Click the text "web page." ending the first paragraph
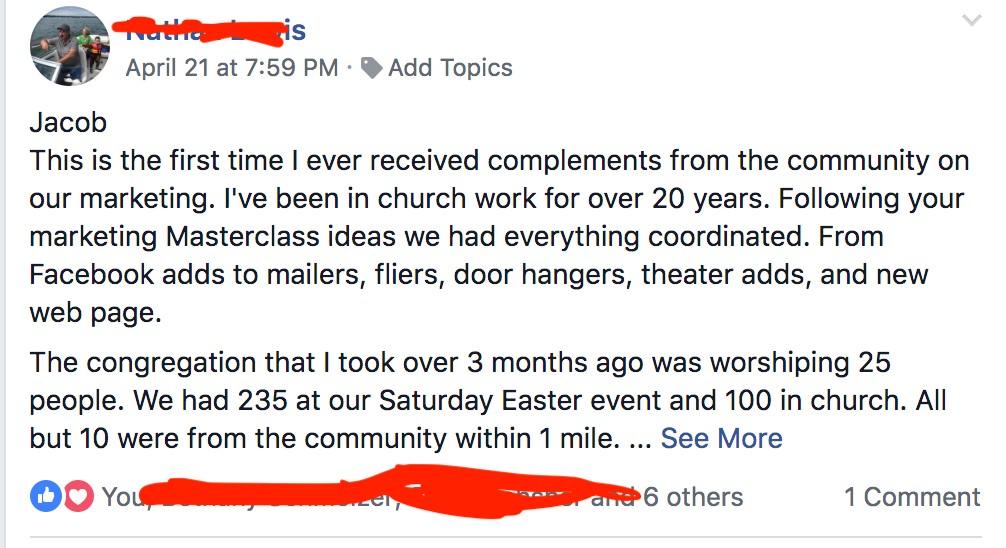The width and height of the screenshot is (1006, 548). click(94, 312)
